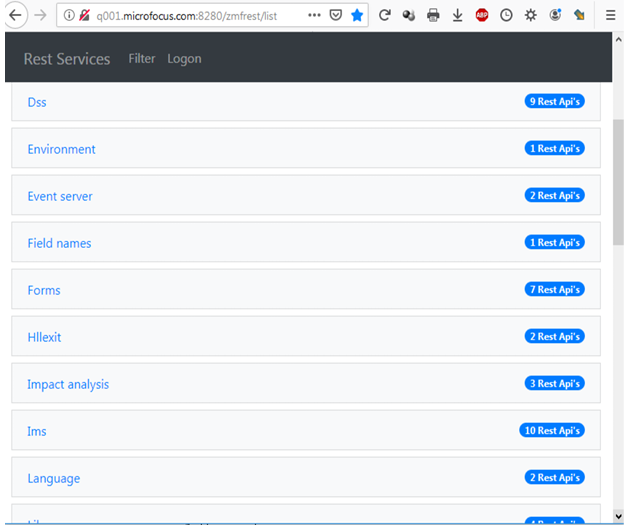Open the Event server link

(60, 196)
